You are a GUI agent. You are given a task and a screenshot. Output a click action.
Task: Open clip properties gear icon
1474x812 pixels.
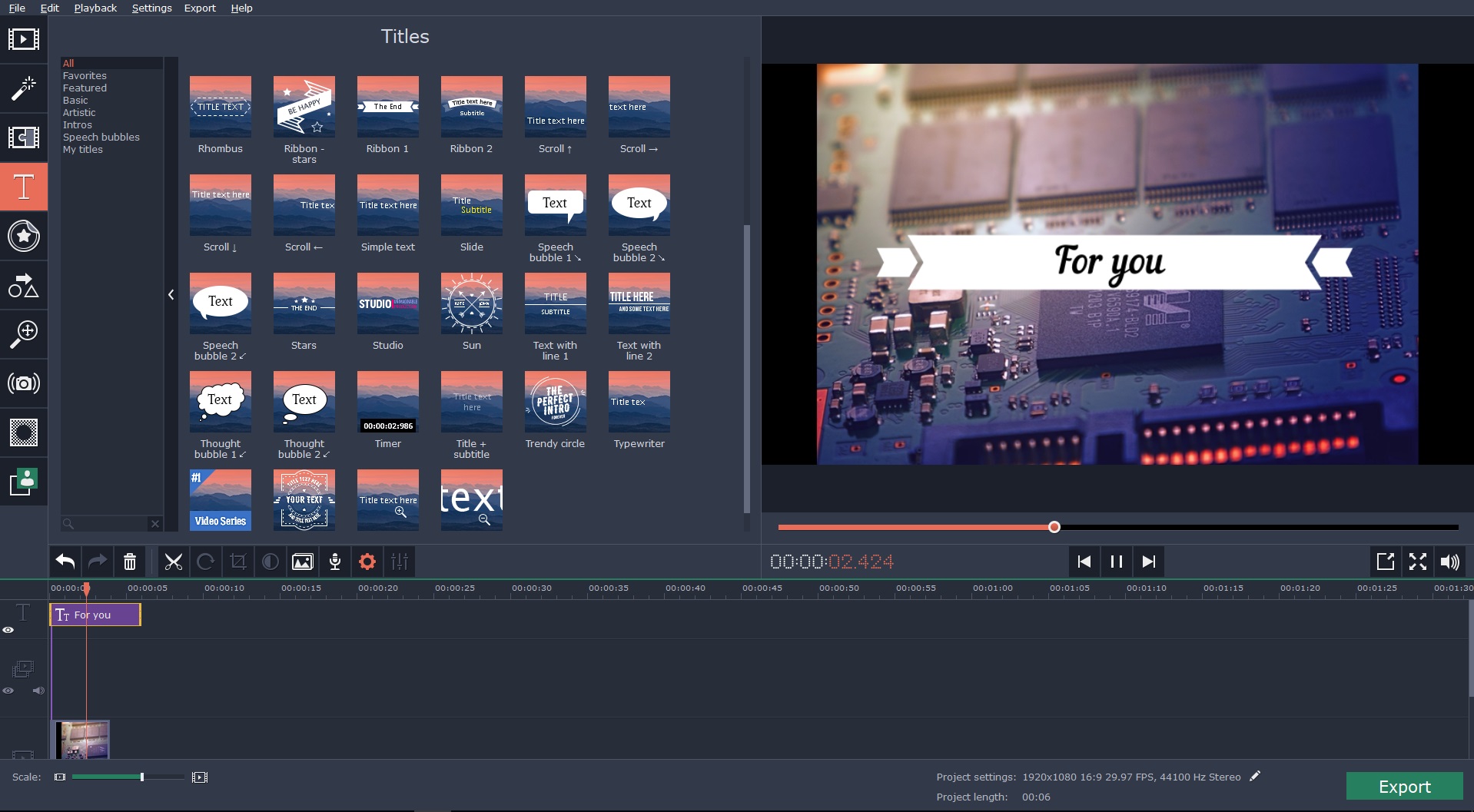(x=367, y=562)
